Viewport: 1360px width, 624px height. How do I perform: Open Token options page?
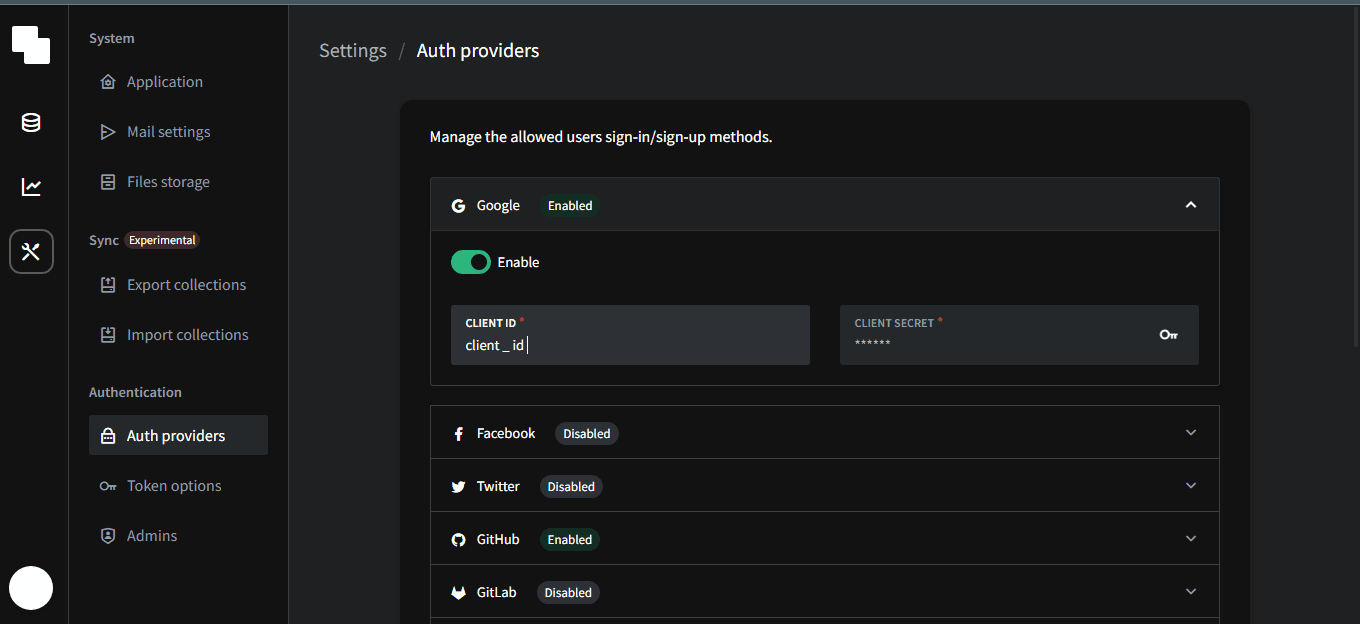pyautogui.click(x=178, y=486)
